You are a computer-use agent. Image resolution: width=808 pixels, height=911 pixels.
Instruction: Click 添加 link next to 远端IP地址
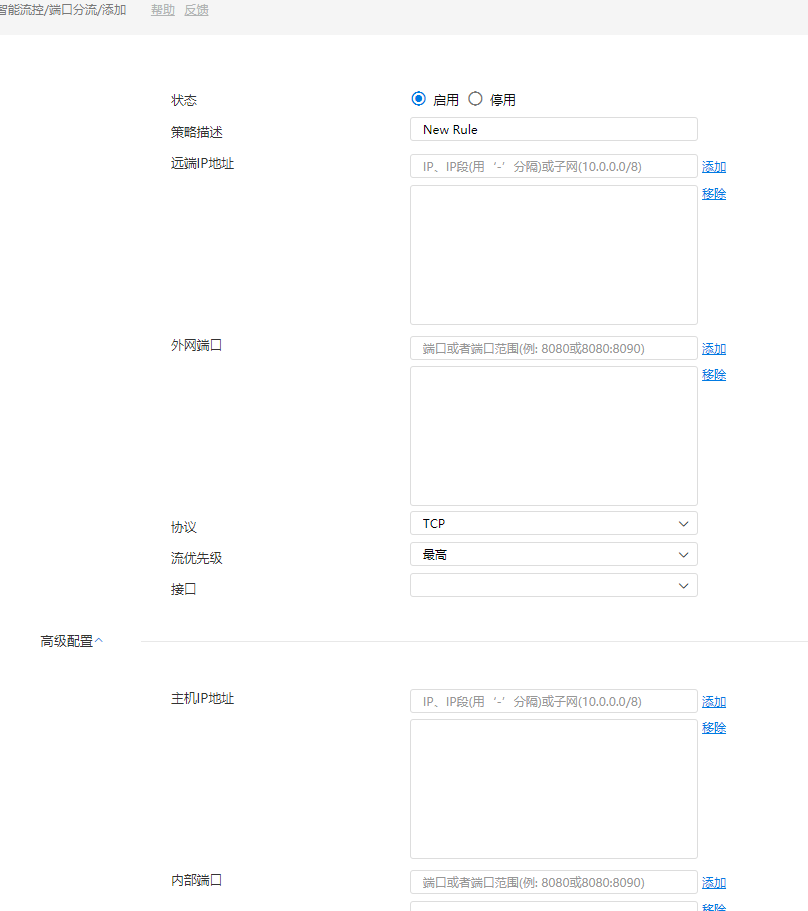713,167
